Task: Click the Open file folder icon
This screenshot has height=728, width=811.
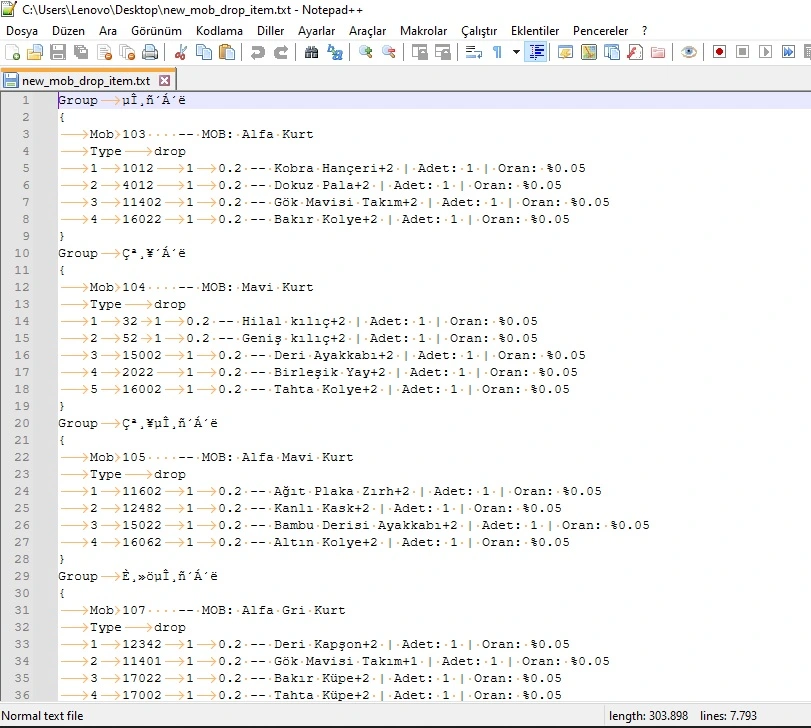Action: (x=35, y=52)
